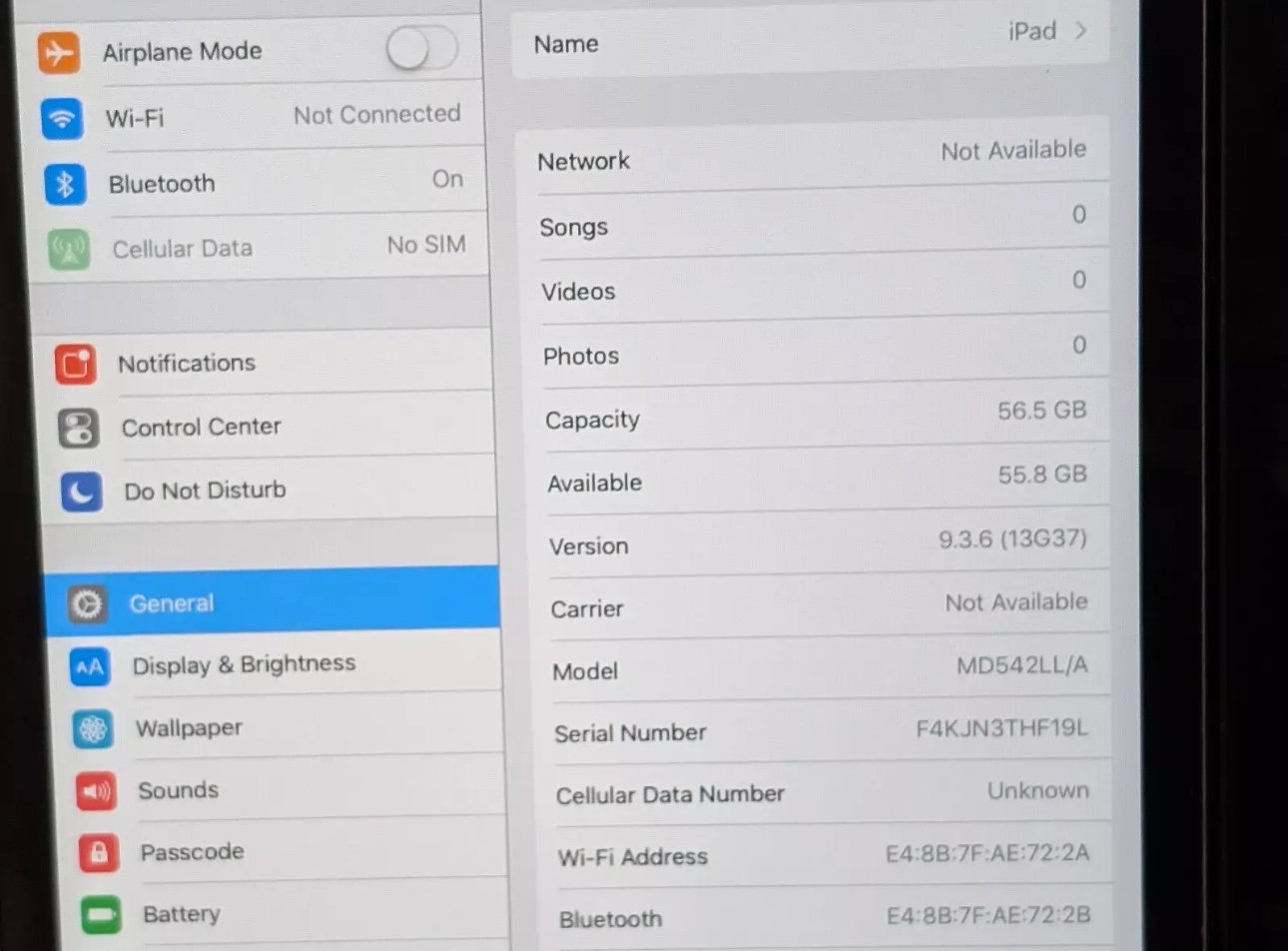Tap serial 'F4KJN3THF19L' value
The image size is (1288, 951).
click(1002, 728)
